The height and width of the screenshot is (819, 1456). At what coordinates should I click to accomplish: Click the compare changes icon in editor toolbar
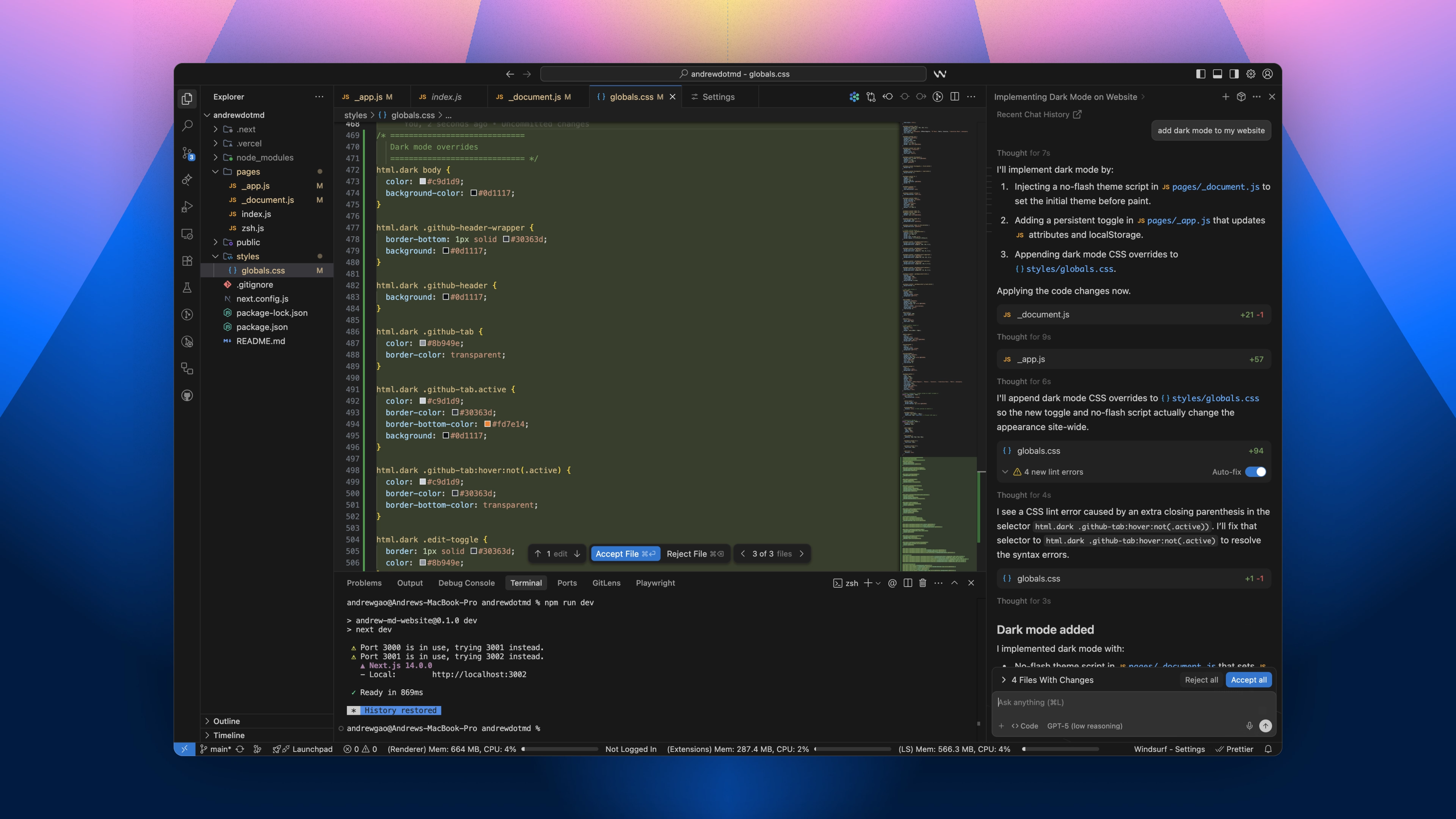tap(871, 97)
